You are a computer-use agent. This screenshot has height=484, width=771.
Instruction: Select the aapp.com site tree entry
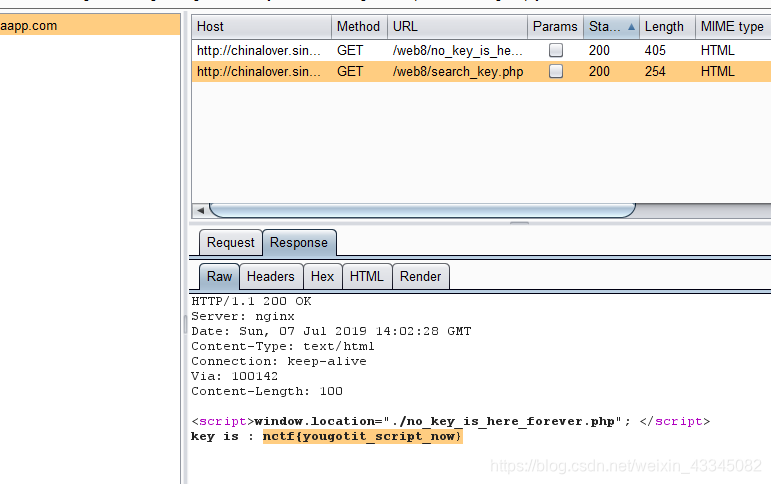89,26
